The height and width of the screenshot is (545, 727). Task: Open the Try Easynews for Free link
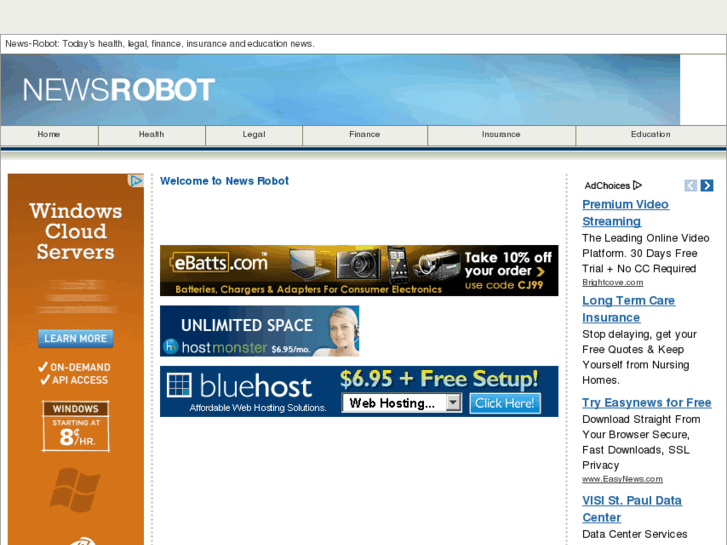coord(647,403)
